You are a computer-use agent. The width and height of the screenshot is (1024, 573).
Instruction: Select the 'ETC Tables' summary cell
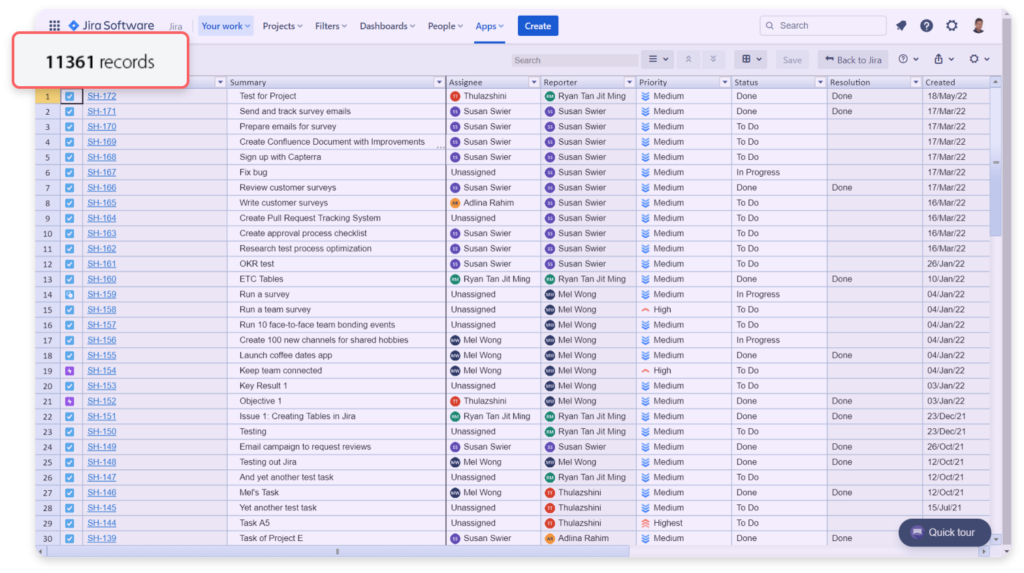click(336, 279)
